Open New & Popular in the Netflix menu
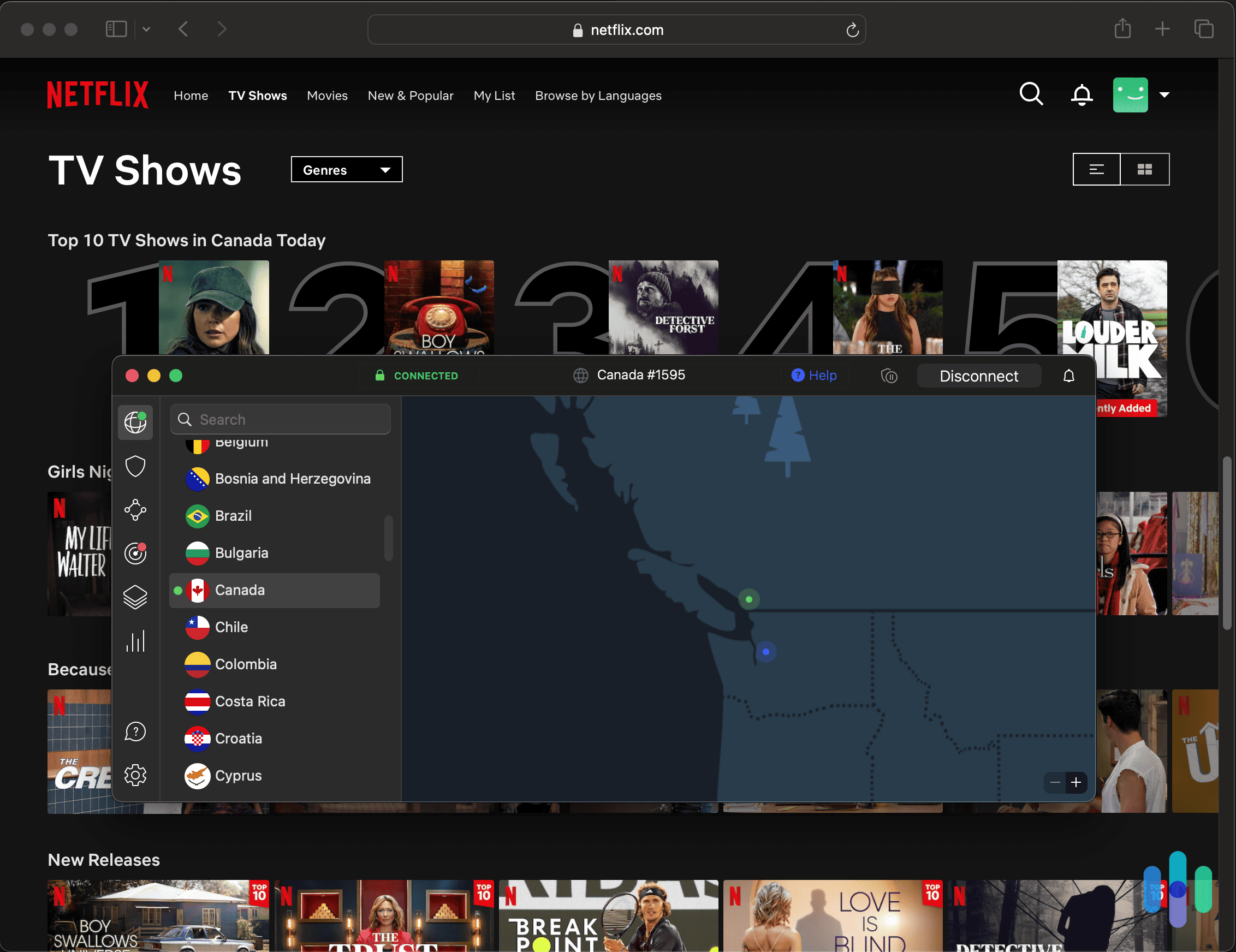 411,95
